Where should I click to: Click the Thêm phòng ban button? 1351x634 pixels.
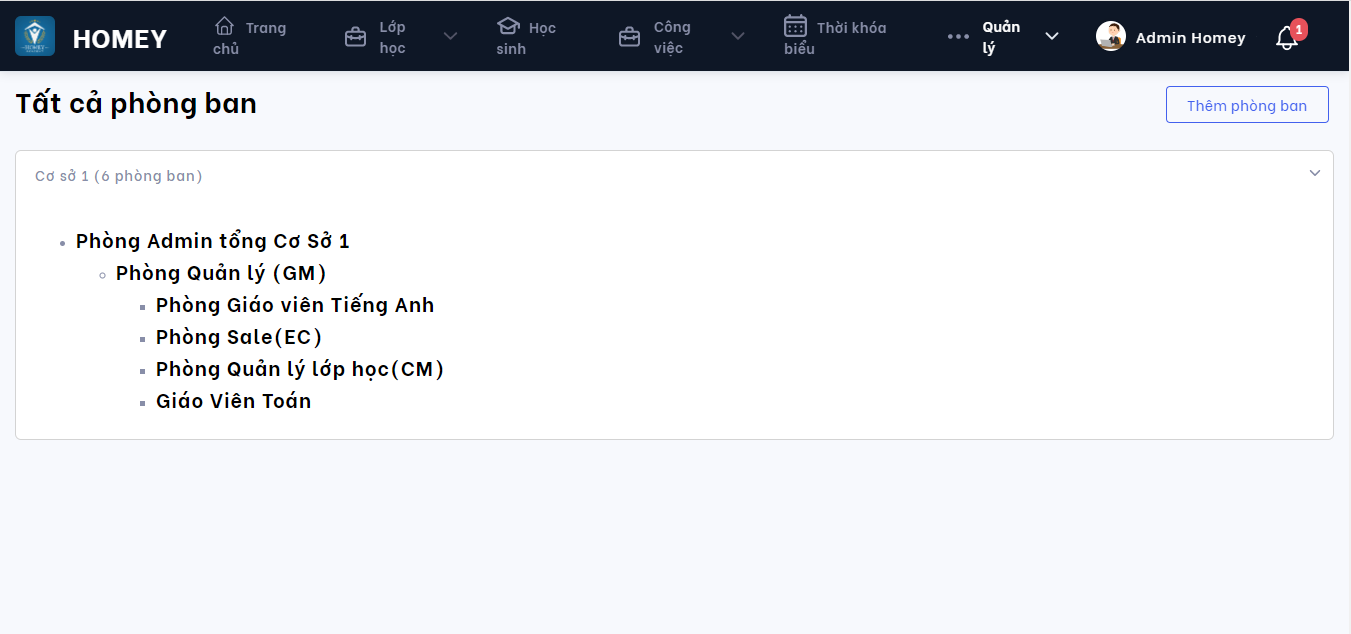[x=1247, y=105]
